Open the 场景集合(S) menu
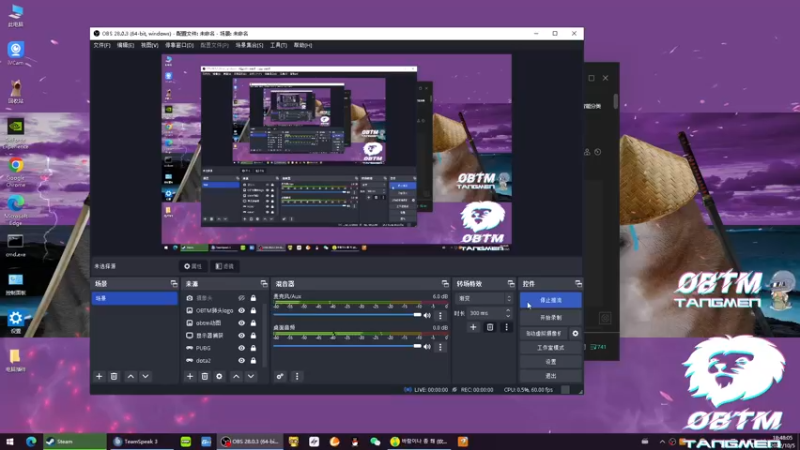The image size is (800, 450). click(x=249, y=45)
